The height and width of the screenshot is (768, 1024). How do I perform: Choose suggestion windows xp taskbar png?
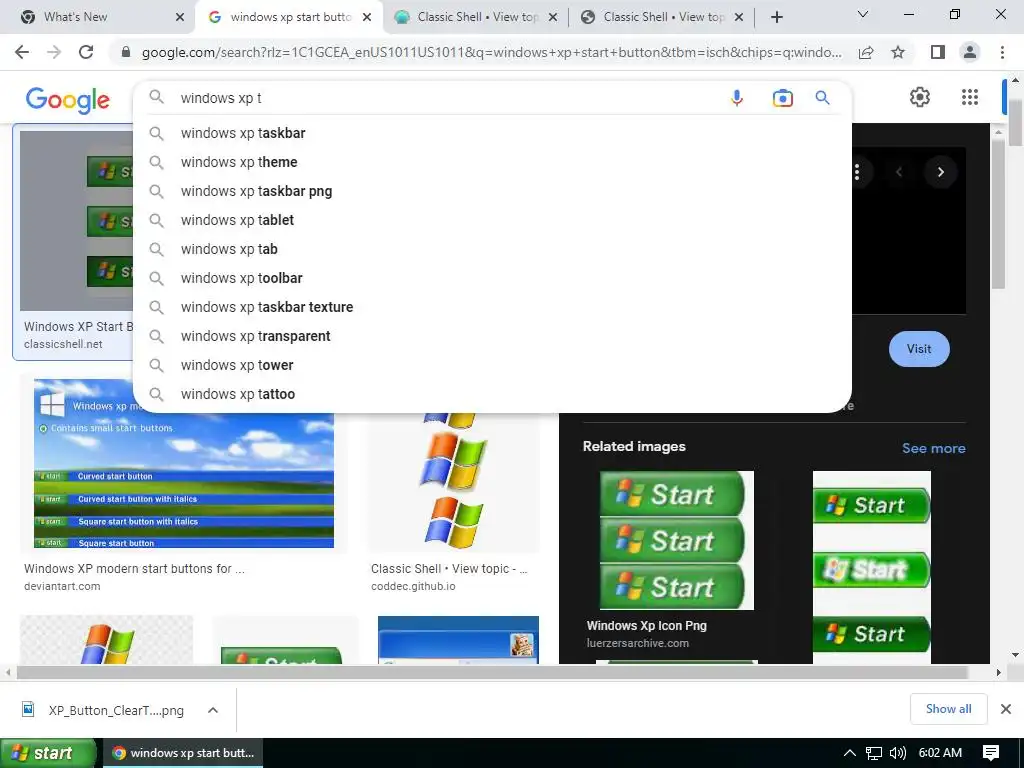[x=492, y=191]
